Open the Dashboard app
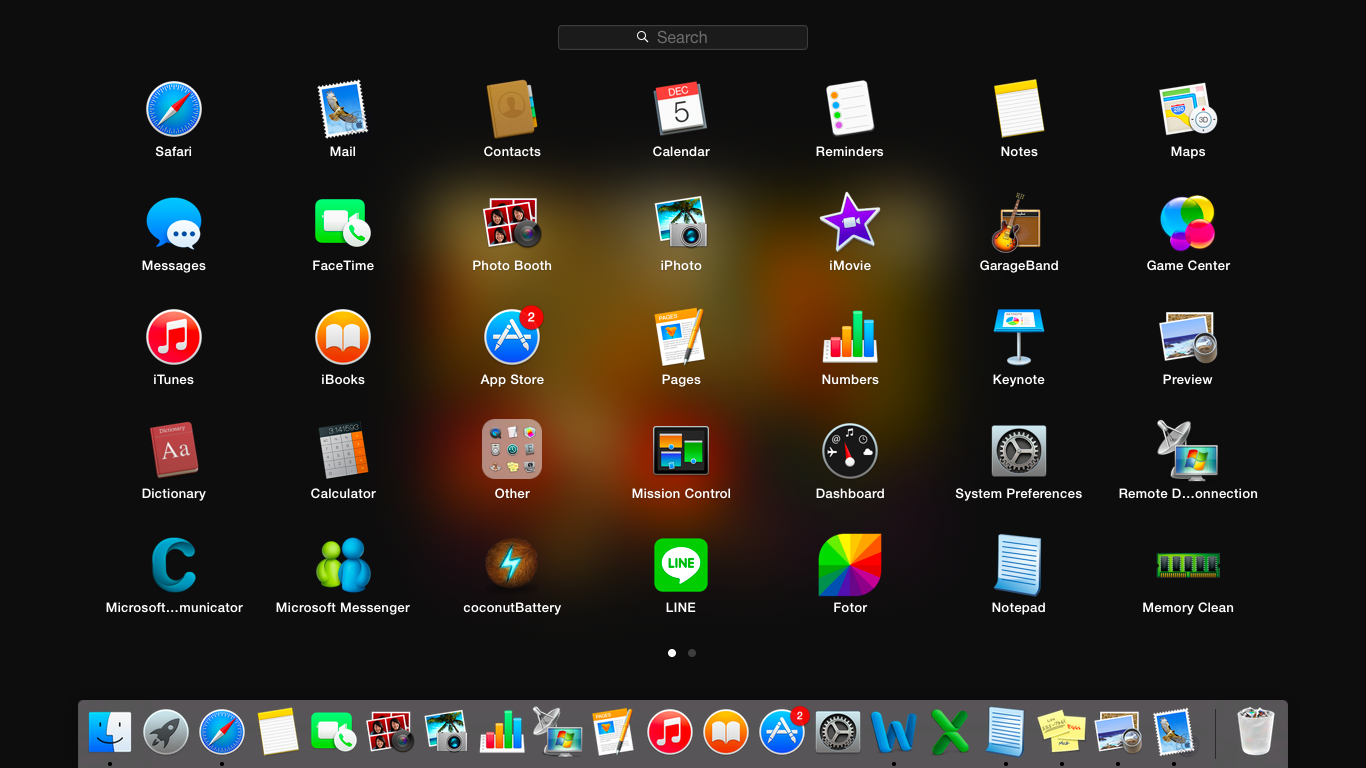The height and width of the screenshot is (768, 1366). (x=850, y=451)
